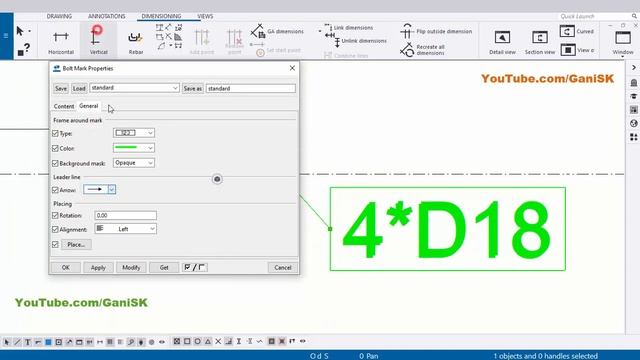Open the Background mask Opaque dropdown

coord(134,163)
